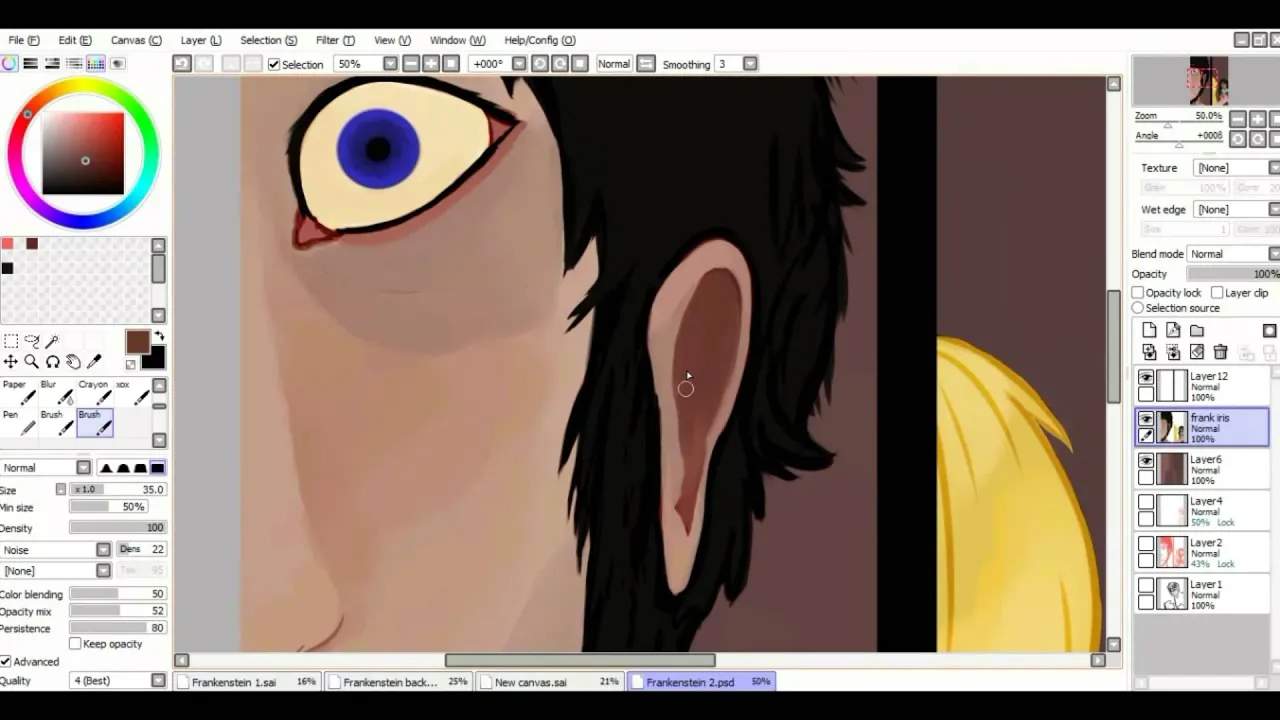Open the rotation angle dropdown

[518, 64]
